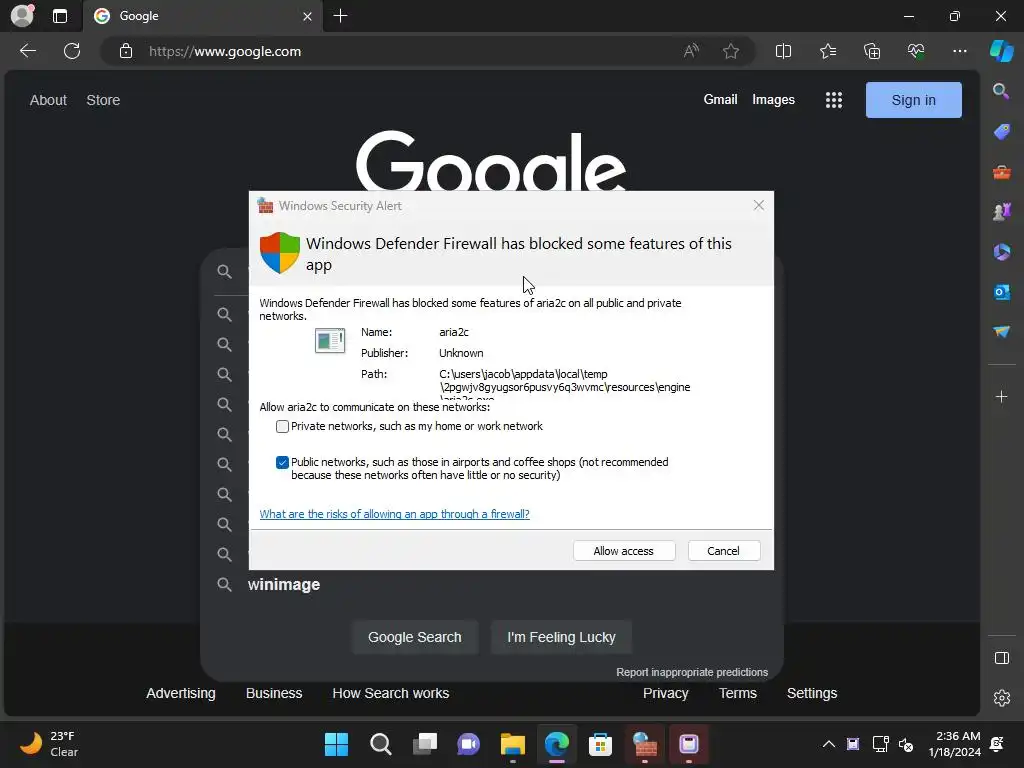Image resolution: width=1024 pixels, height=768 pixels.
Task: Open sidebar Outlook icon
Action: coord(1001,292)
